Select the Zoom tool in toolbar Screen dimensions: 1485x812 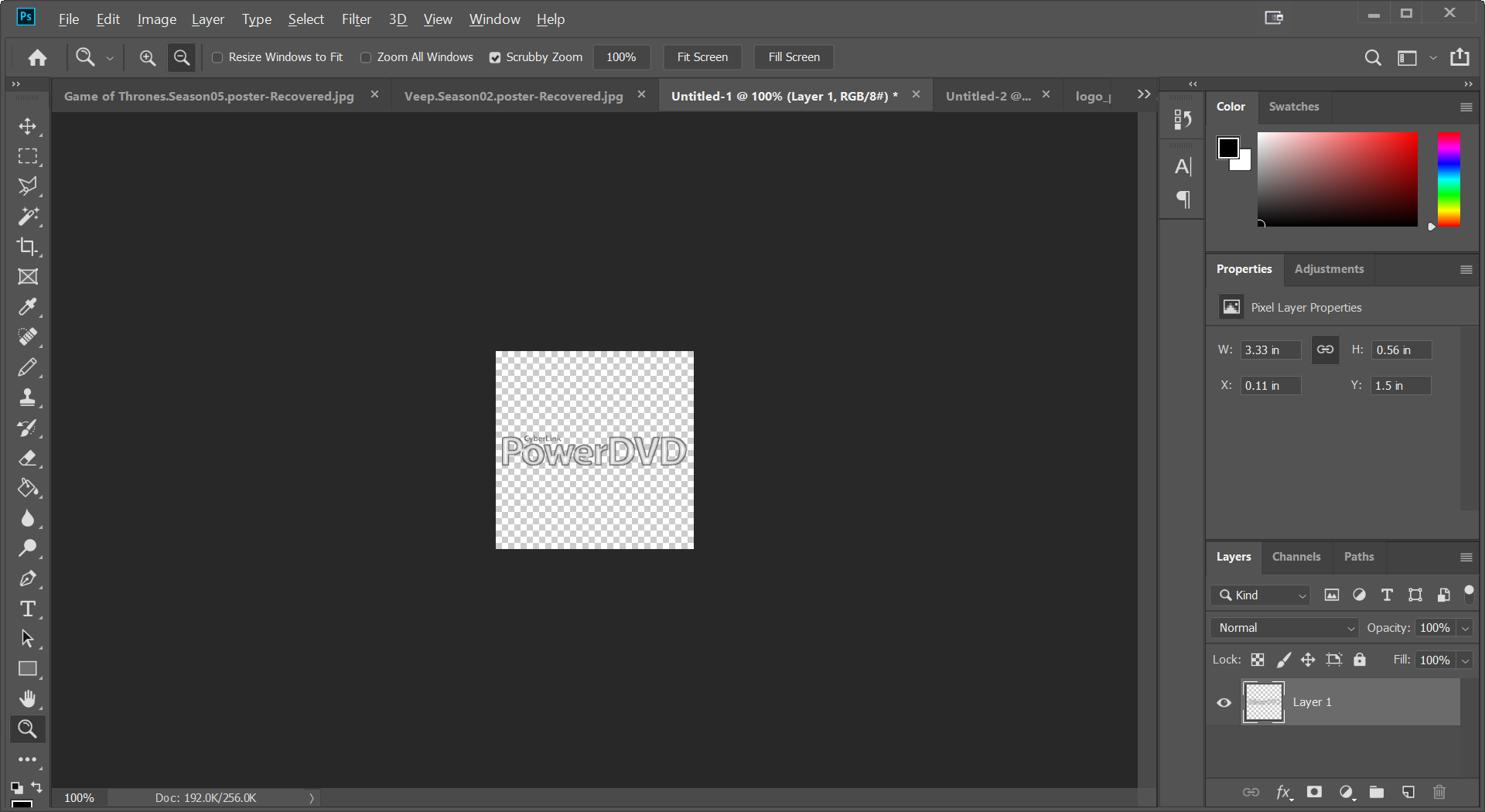click(28, 728)
